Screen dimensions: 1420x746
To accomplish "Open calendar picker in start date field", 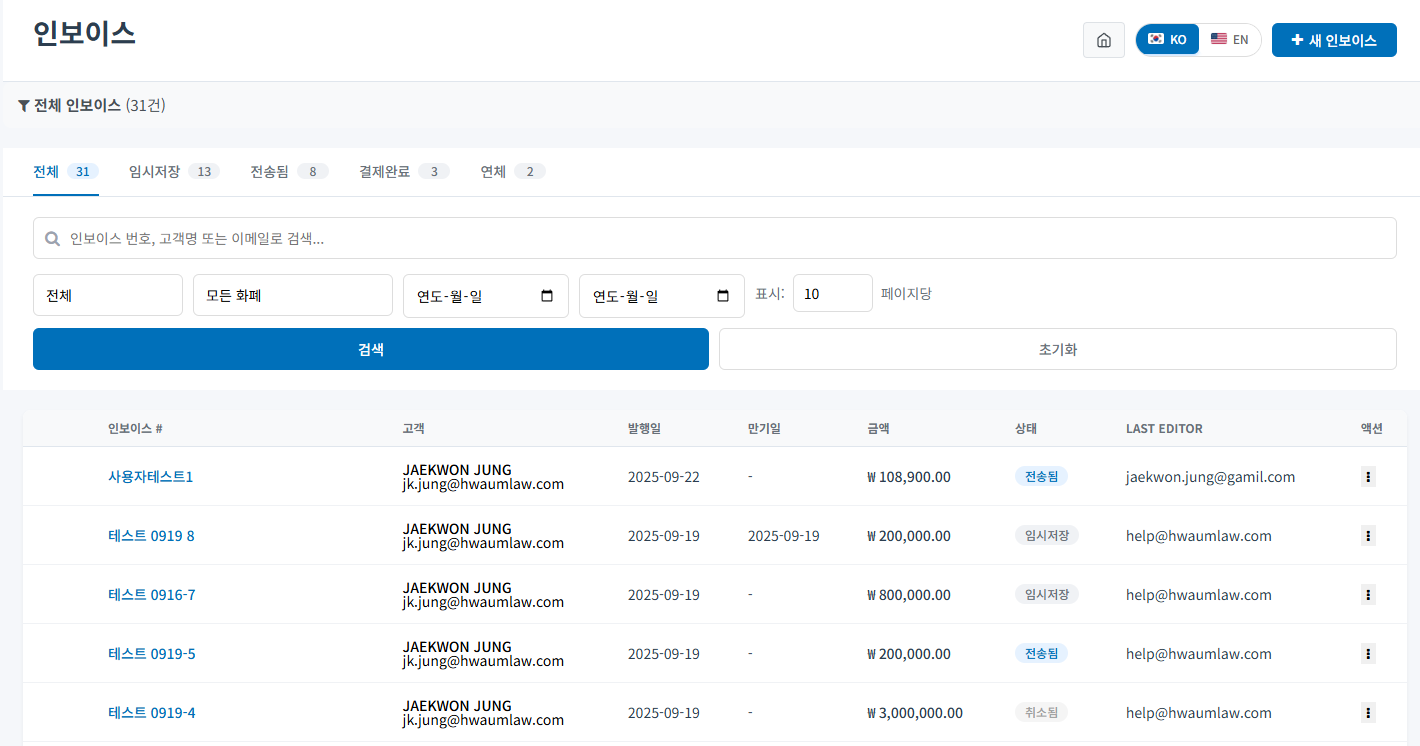I will coord(546,296).
